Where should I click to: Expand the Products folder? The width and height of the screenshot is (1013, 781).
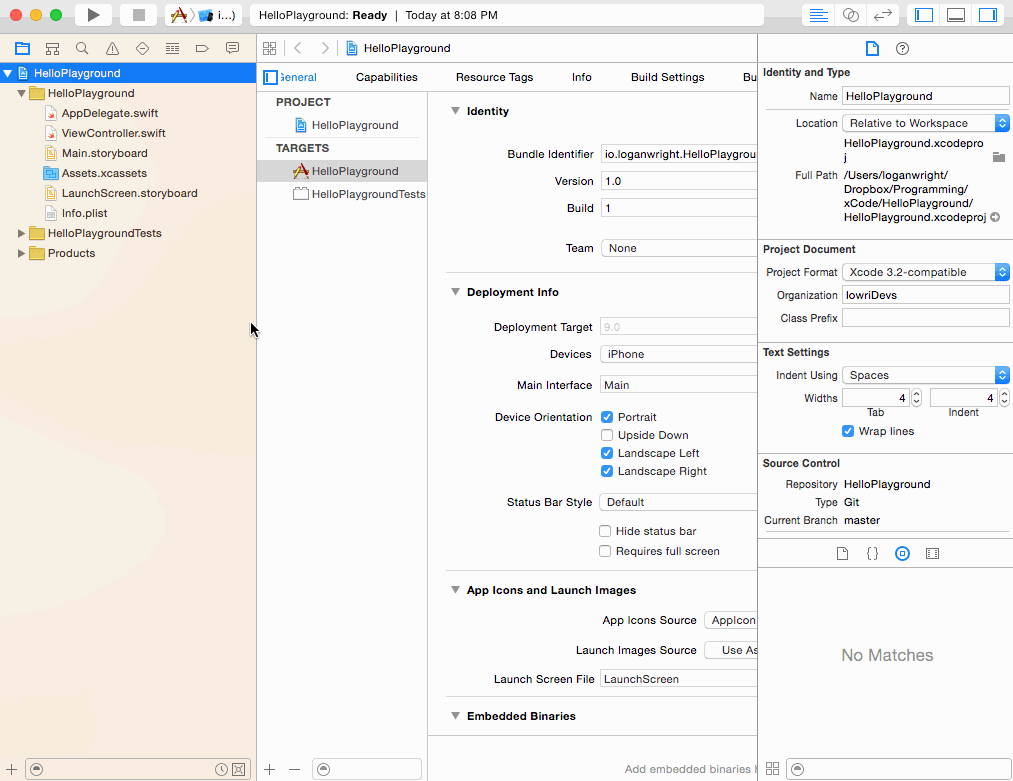pyautogui.click(x=21, y=254)
